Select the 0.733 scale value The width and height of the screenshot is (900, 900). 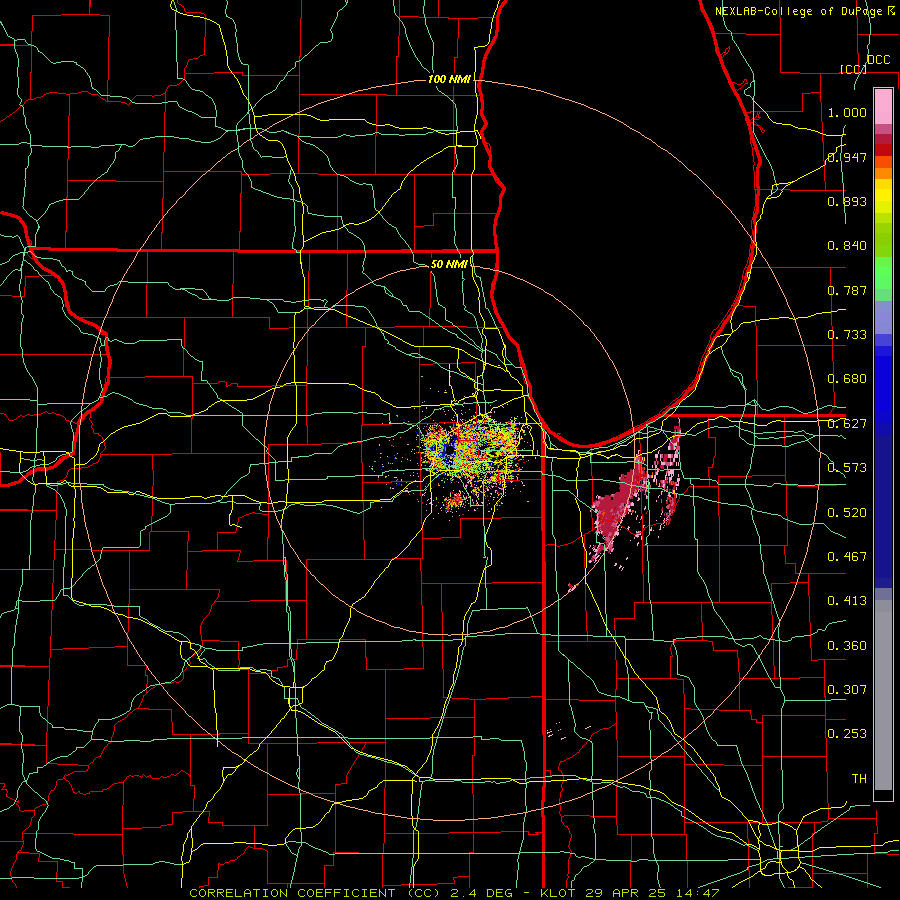pyautogui.click(x=847, y=335)
